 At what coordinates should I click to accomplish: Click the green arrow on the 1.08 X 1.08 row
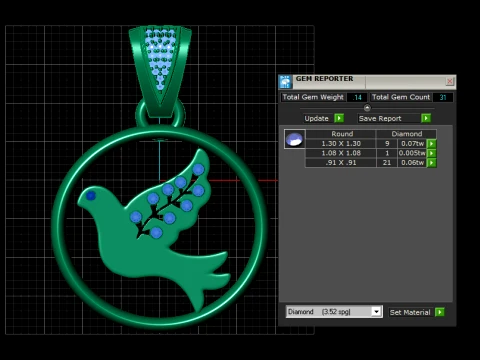tap(432, 153)
